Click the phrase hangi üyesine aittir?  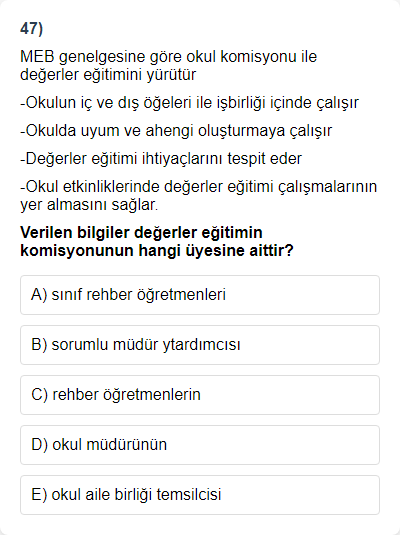(x=216, y=251)
